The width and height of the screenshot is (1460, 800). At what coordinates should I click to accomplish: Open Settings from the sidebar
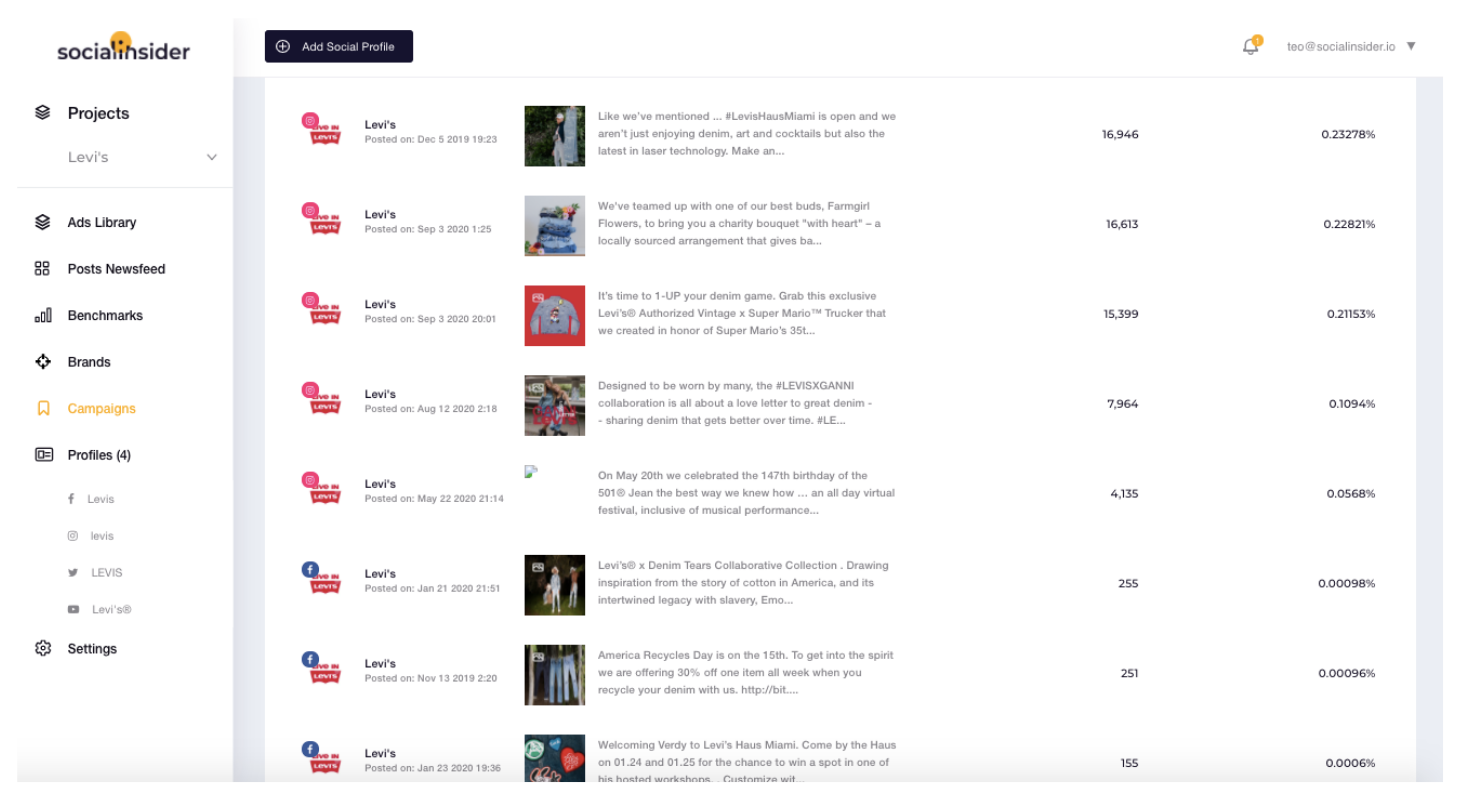92,648
